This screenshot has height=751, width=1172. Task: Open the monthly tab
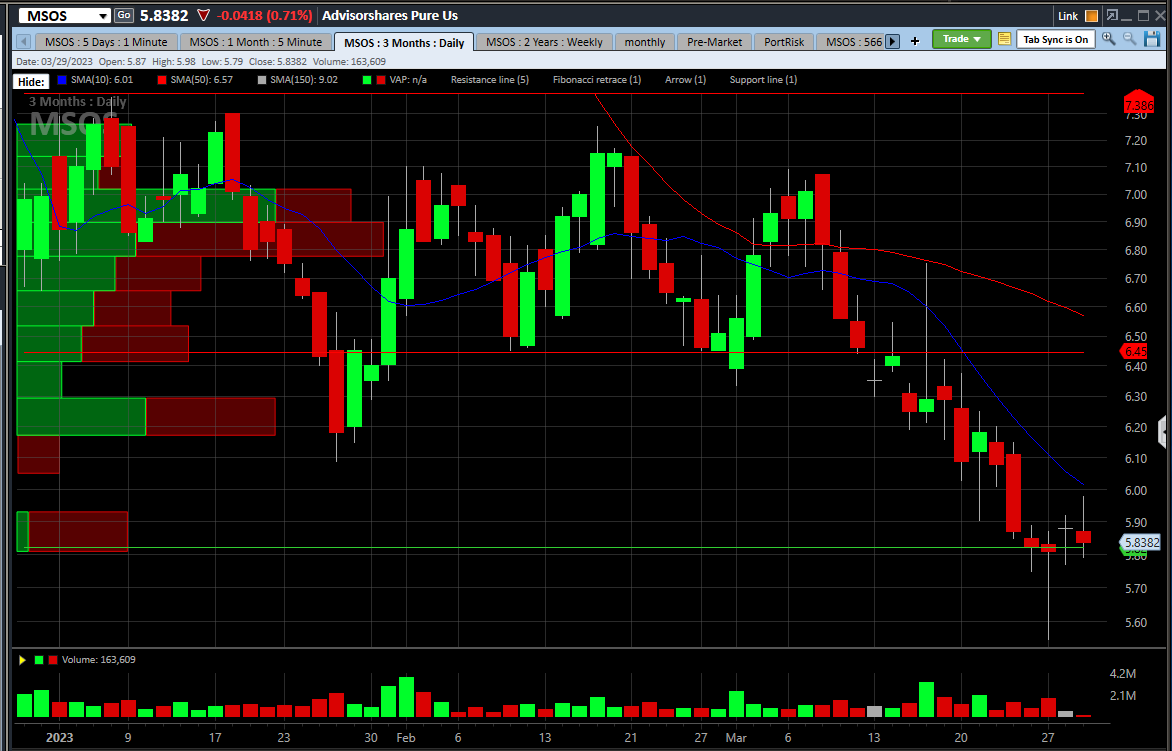[x=644, y=42]
